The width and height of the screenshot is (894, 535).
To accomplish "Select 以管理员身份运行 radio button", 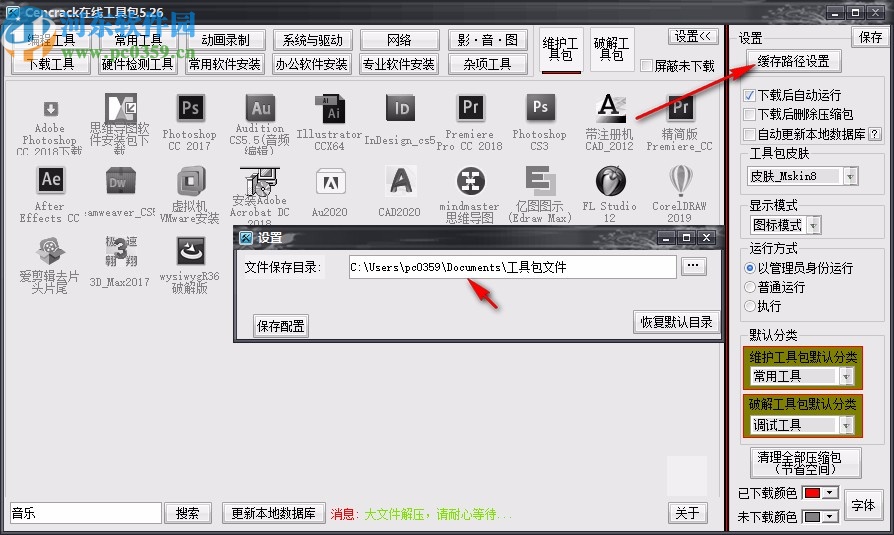I will [750, 268].
